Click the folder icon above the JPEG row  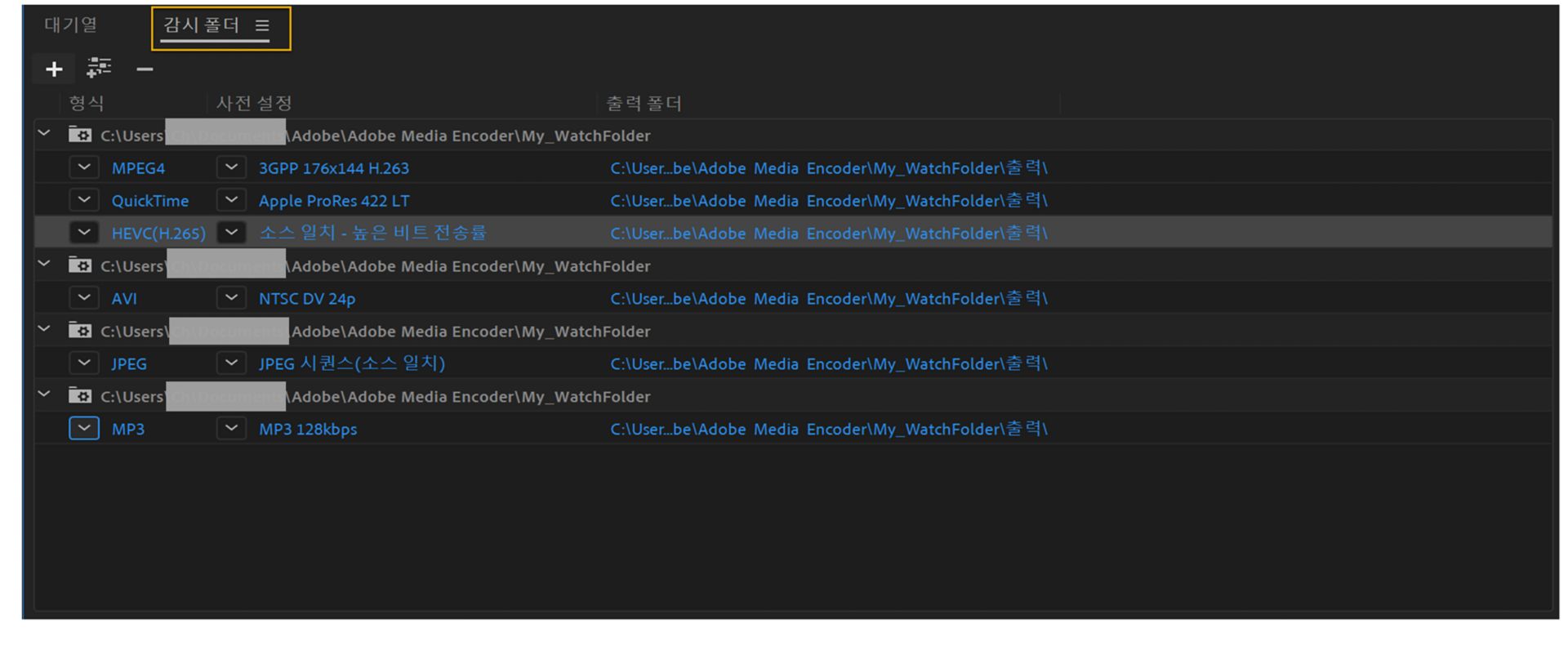(x=80, y=331)
